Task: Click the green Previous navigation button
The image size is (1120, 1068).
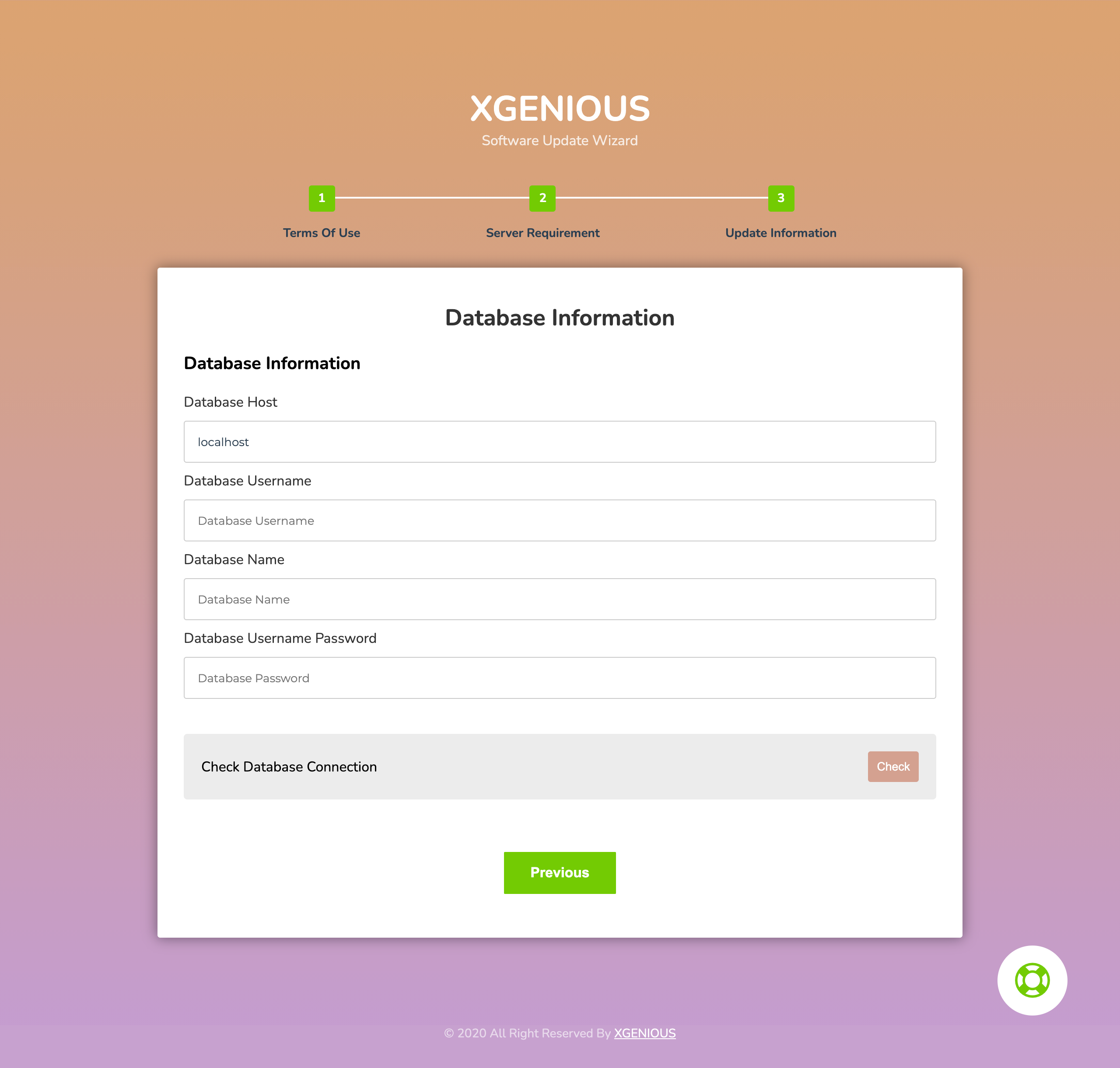Action: click(x=560, y=872)
